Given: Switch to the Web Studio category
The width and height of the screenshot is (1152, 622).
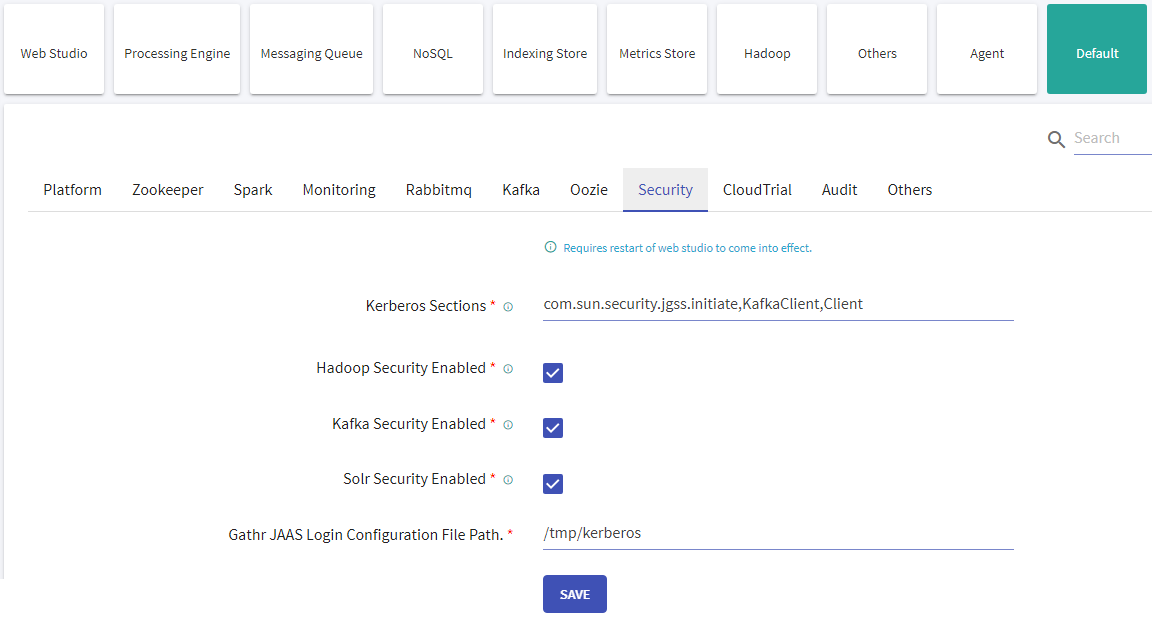Looking at the screenshot, I should (x=54, y=48).
